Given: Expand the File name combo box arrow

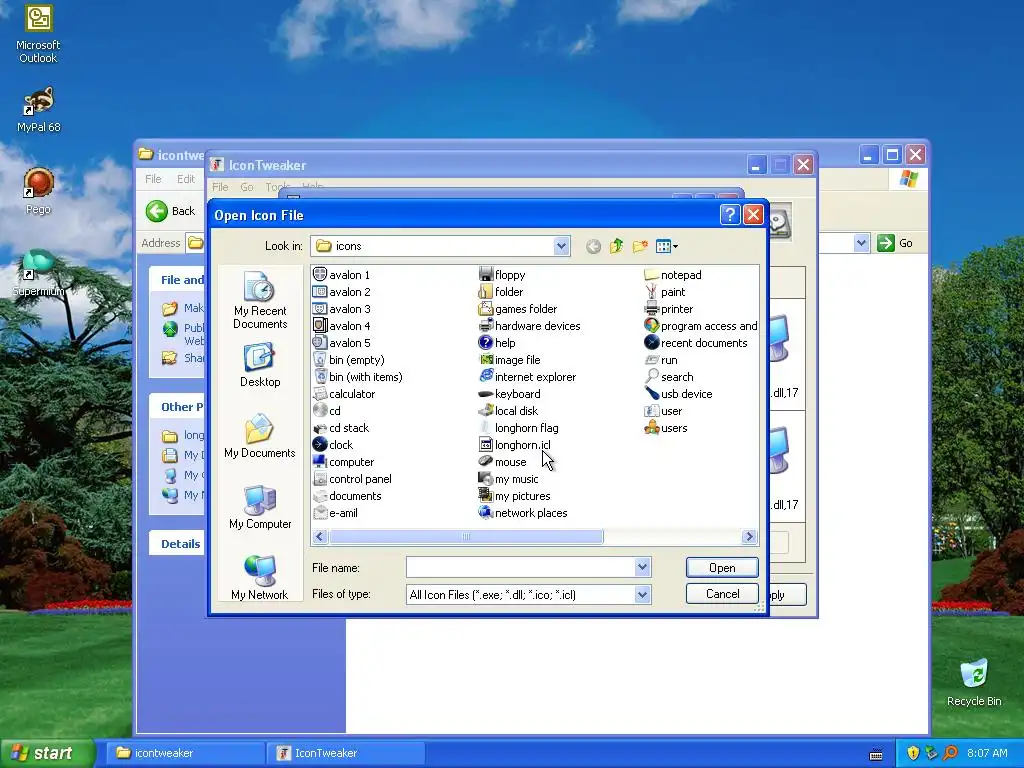Looking at the screenshot, I should pyautogui.click(x=643, y=567).
